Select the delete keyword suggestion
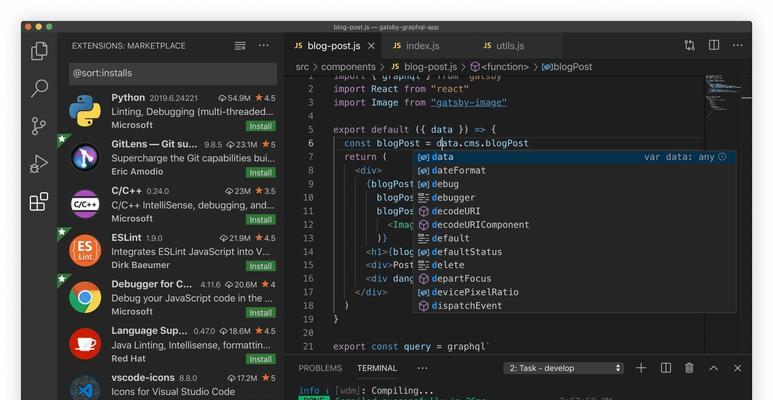The height and width of the screenshot is (400, 773). pyautogui.click(x=574, y=265)
